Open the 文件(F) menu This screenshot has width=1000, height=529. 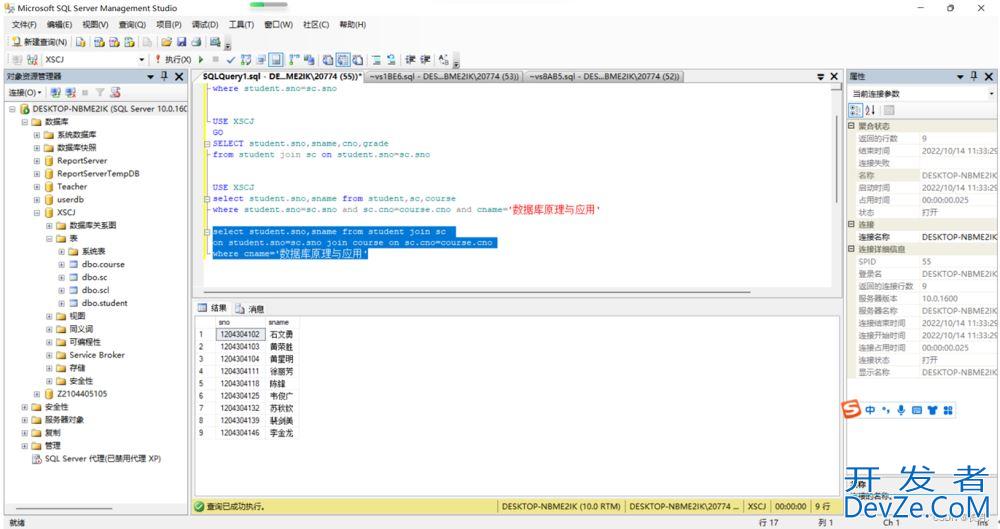24,24
